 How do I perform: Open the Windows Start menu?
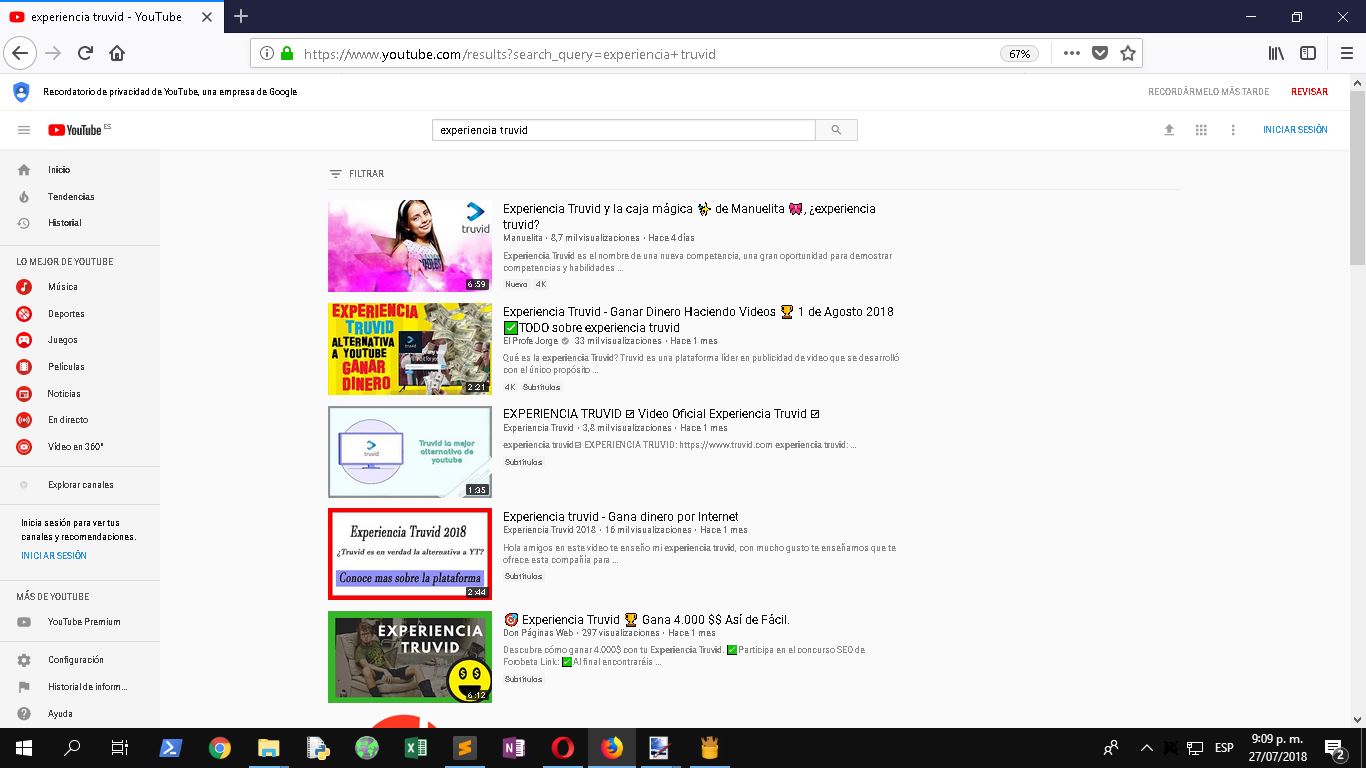24,748
